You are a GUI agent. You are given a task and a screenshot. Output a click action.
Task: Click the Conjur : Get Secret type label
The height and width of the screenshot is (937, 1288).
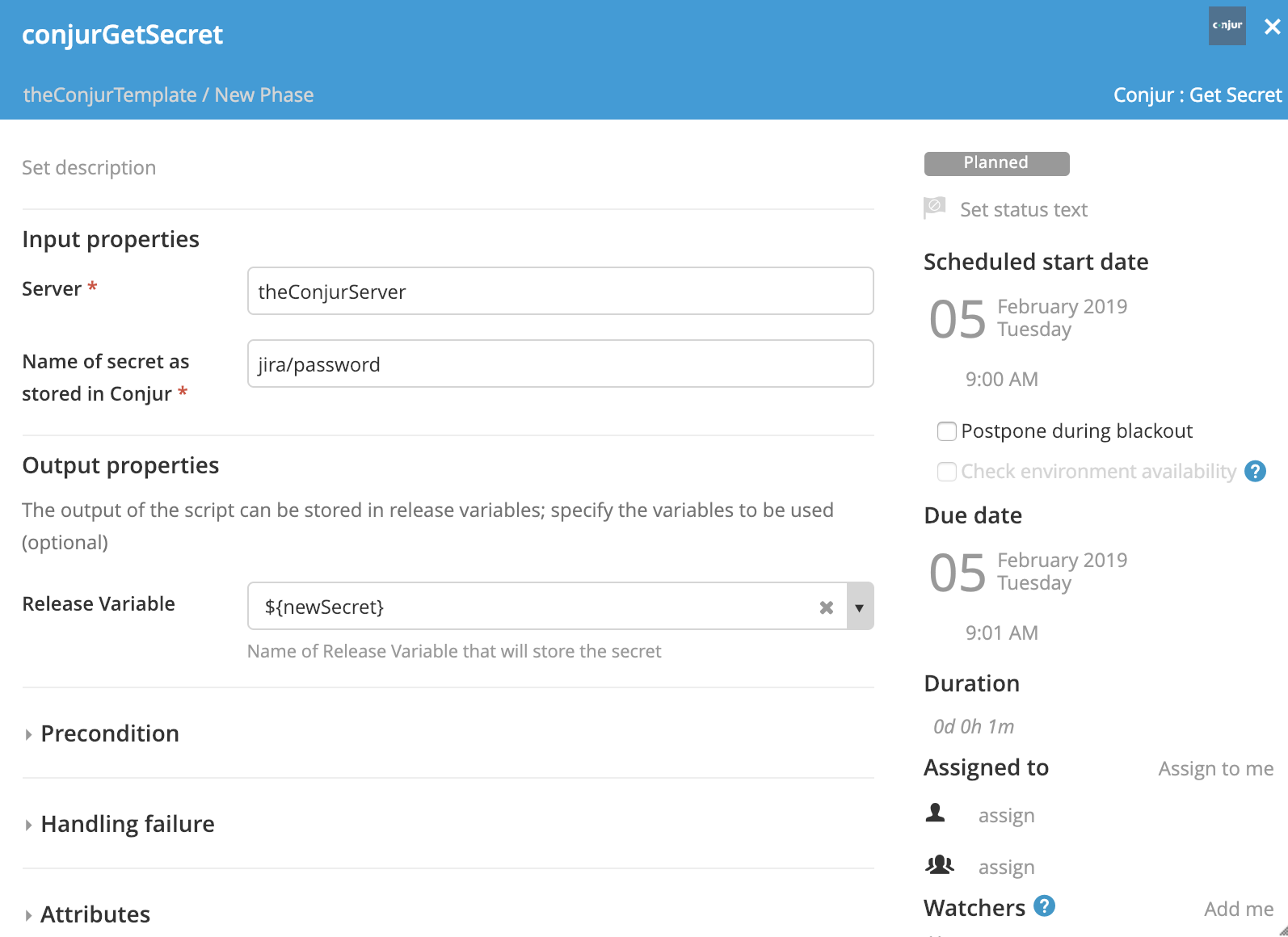[1198, 95]
